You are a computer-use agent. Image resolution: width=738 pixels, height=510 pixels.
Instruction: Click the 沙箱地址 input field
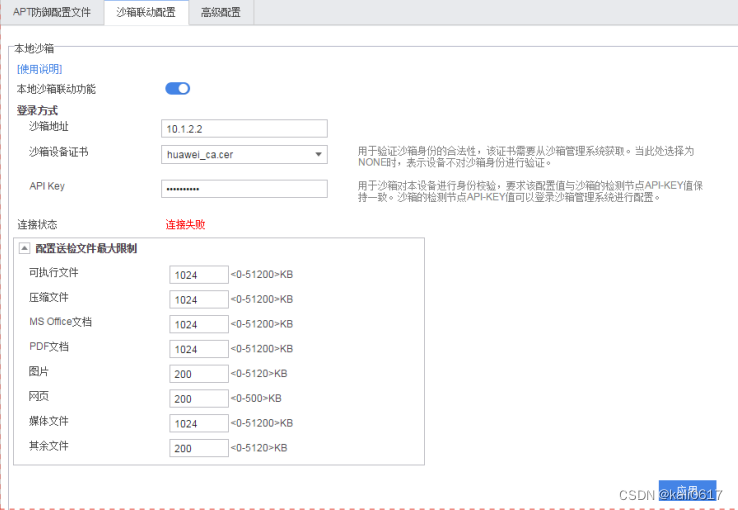point(244,128)
